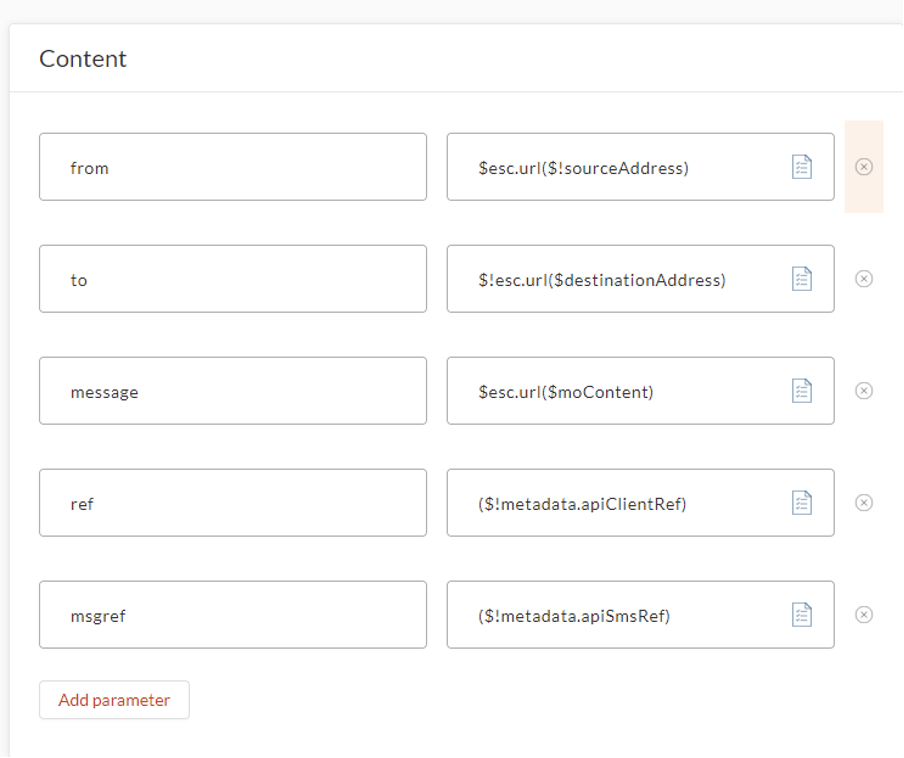This screenshot has width=904, height=758.
Task: Select the to parameter name field
Action: tap(230, 278)
